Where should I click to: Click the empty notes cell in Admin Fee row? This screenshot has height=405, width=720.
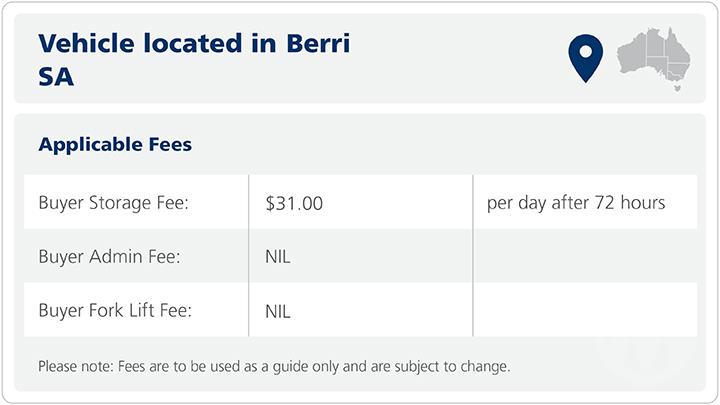(584, 257)
